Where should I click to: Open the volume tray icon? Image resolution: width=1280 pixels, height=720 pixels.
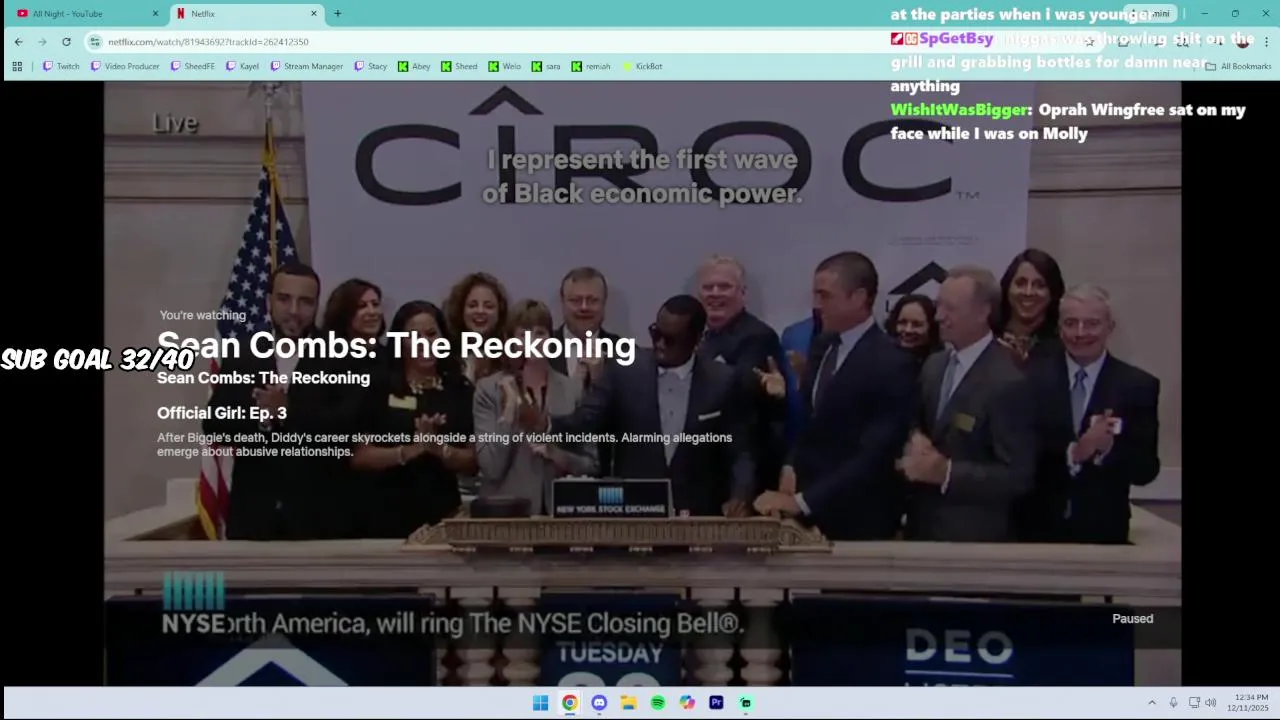1210,703
